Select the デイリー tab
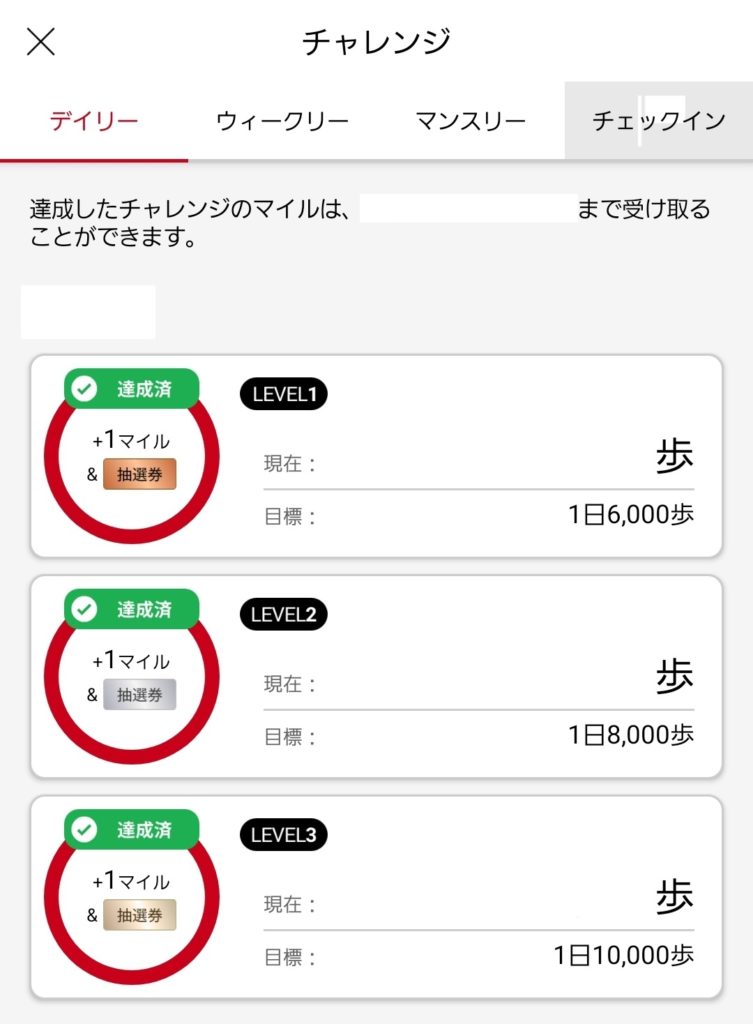Screen dimensions: 753x1024 (x=94, y=121)
